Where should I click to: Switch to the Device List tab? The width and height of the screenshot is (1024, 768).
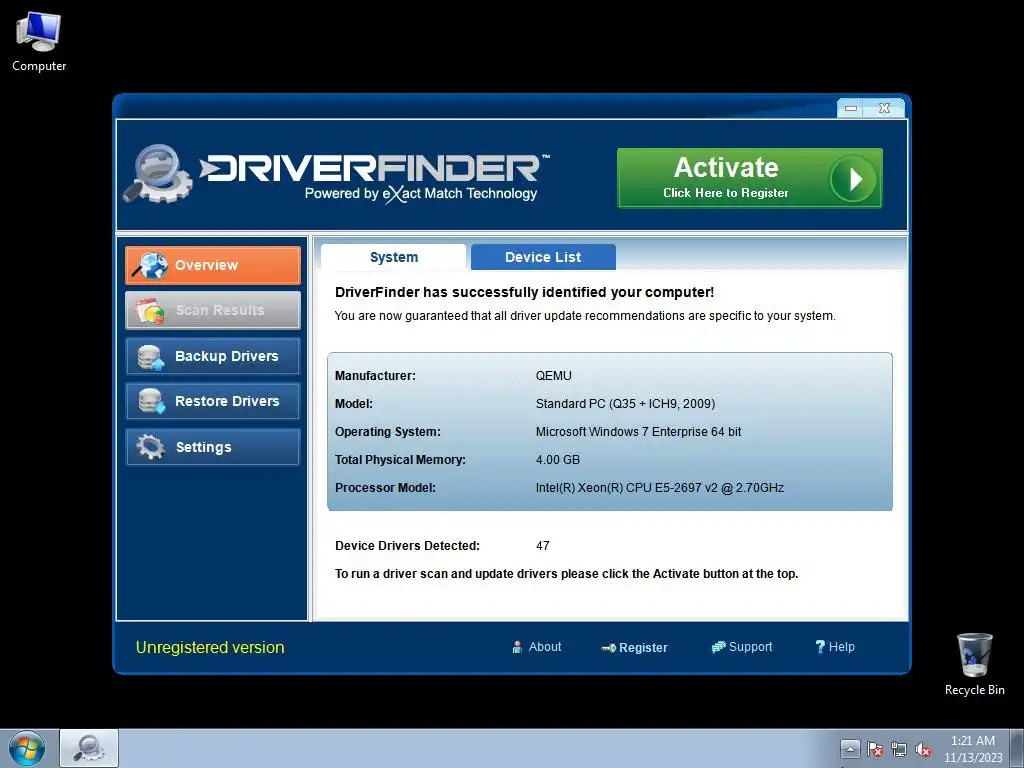tap(543, 257)
